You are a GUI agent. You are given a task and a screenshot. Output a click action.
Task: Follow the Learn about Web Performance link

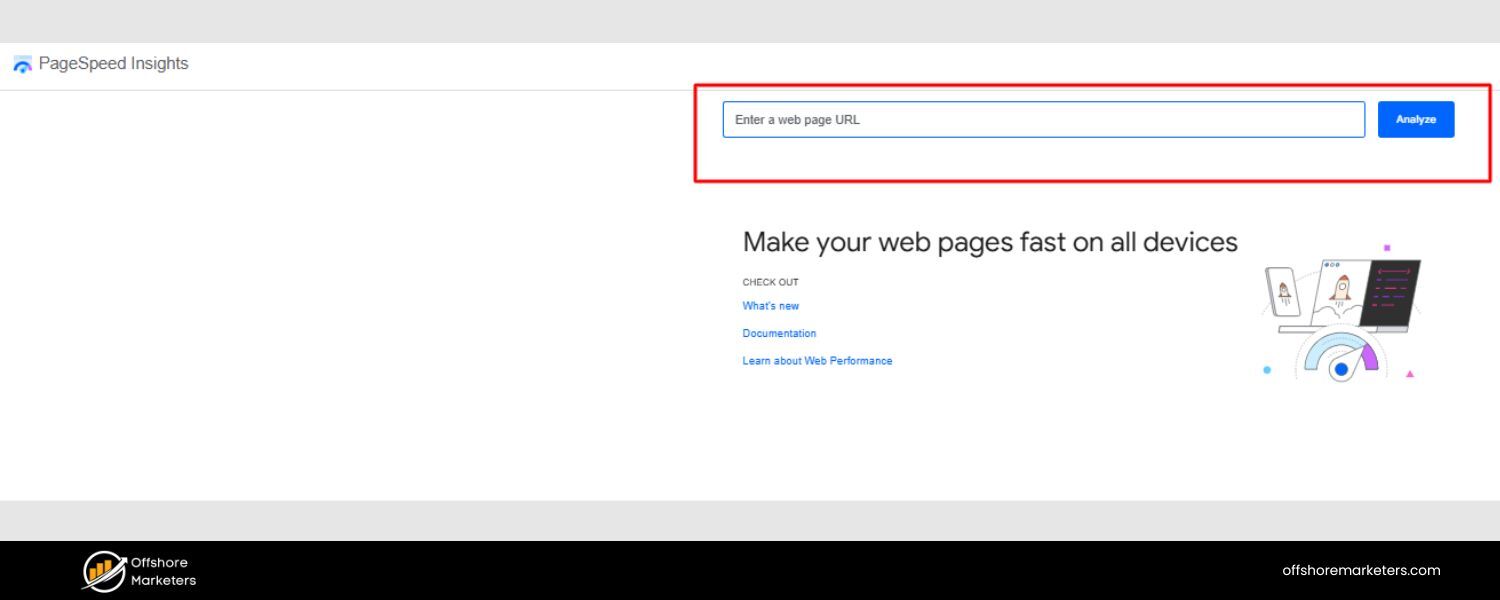pyautogui.click(x=817, y=361)
